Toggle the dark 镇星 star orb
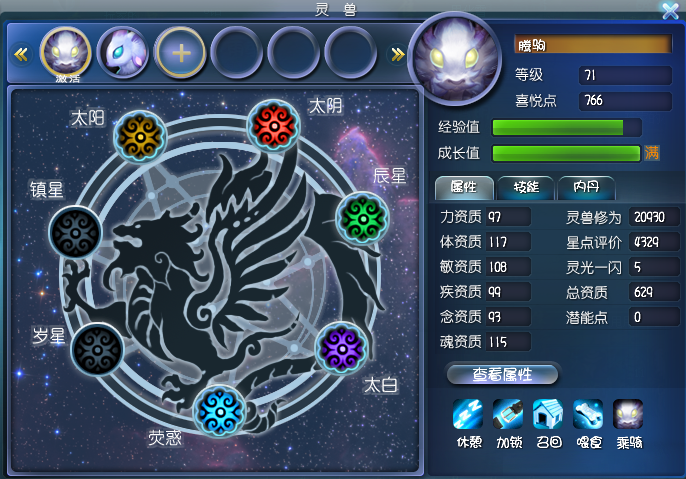This screenshot has width=686, height=479. tap(75, 232)
